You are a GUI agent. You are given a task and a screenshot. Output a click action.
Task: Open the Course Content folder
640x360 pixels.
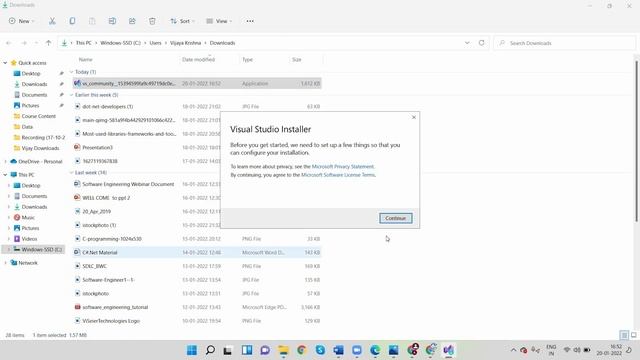click(38, 116)
